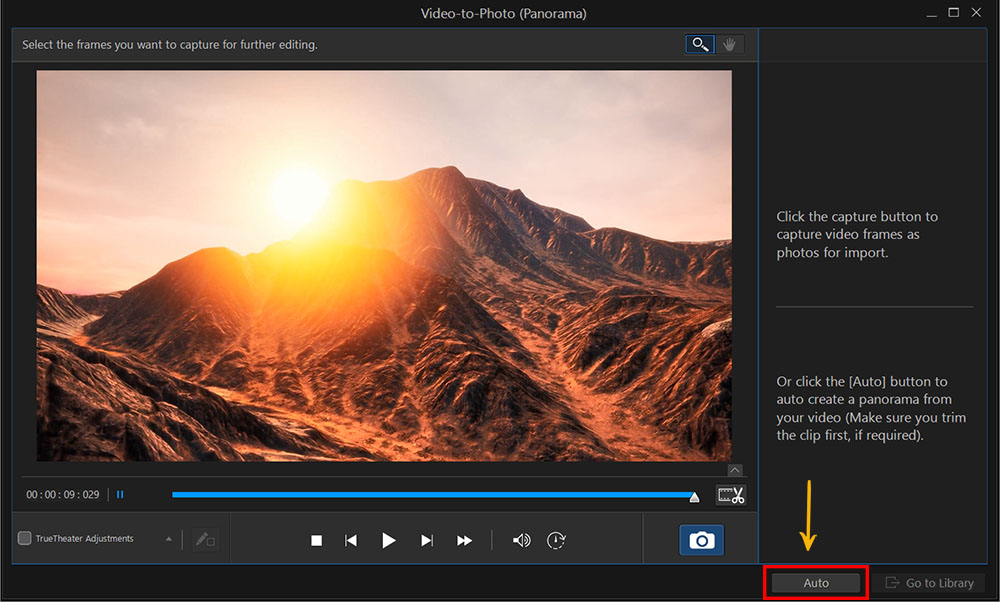
Task: Open the TrueTheater edit pen icon
Action: (205, 540)
